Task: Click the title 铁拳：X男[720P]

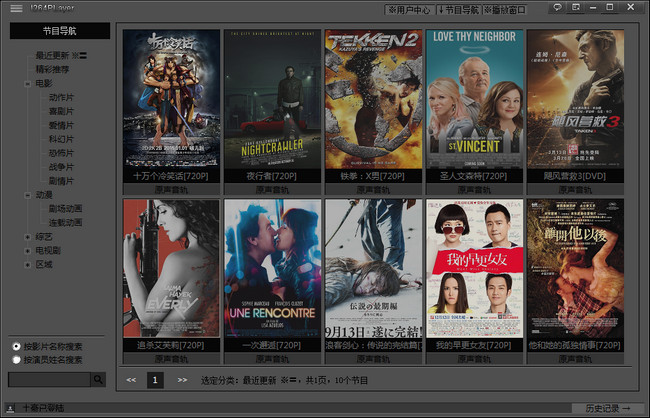Action: [373, 176]
